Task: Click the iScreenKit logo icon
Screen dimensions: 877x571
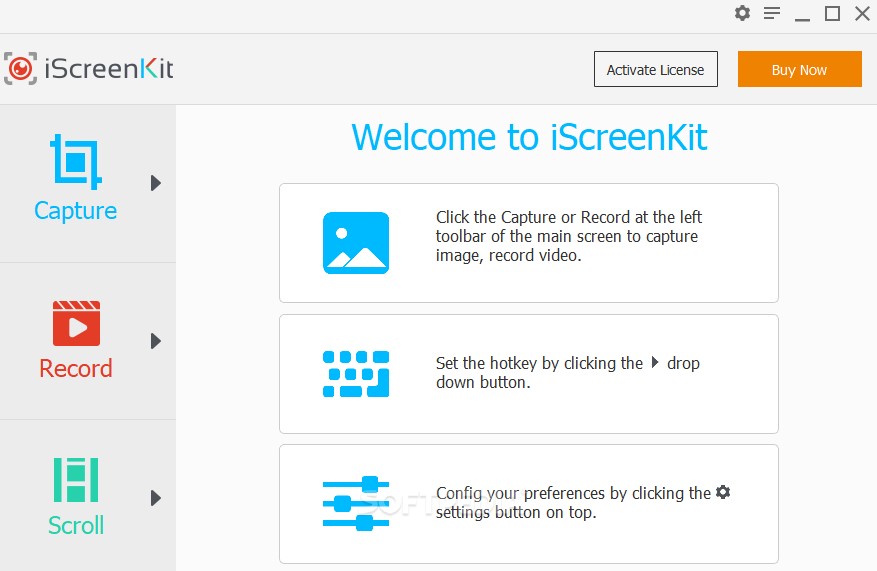Action: [x=21, y=69]
